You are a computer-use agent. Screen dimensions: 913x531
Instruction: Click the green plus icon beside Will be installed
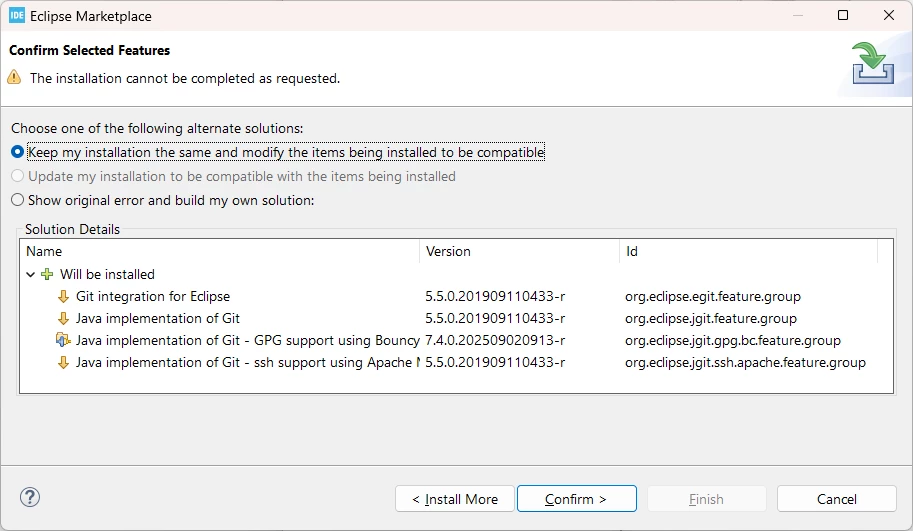47,274
